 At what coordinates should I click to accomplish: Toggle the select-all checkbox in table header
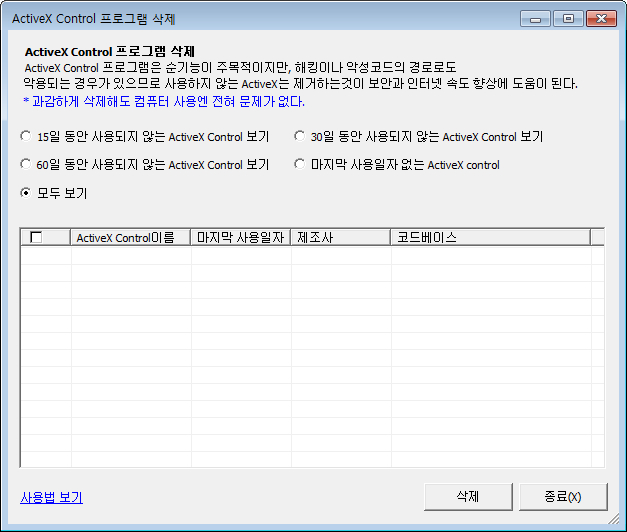click(x=36, y=237)
